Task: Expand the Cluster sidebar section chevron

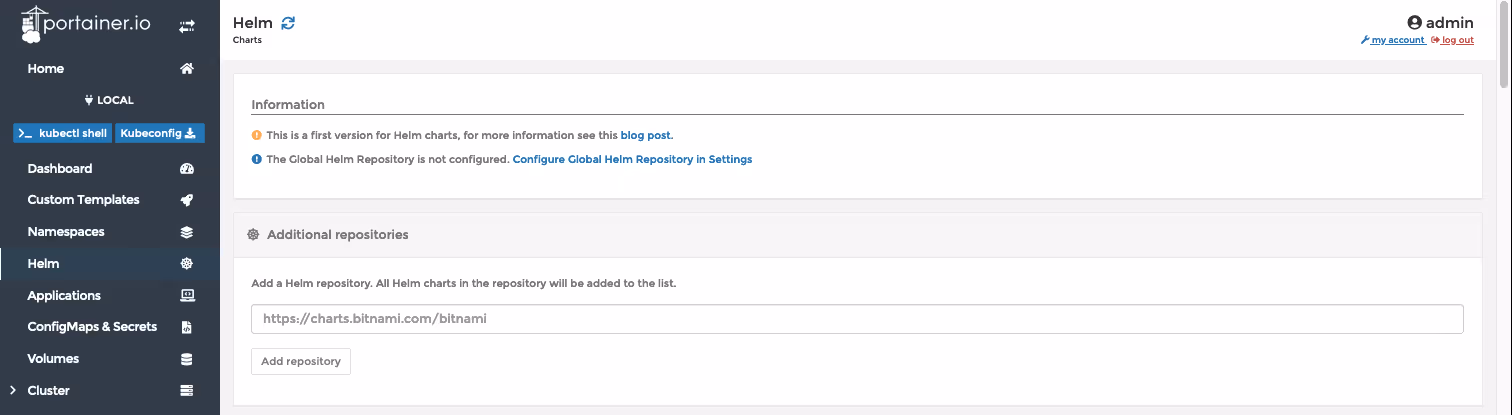Action: click(11, 390)
